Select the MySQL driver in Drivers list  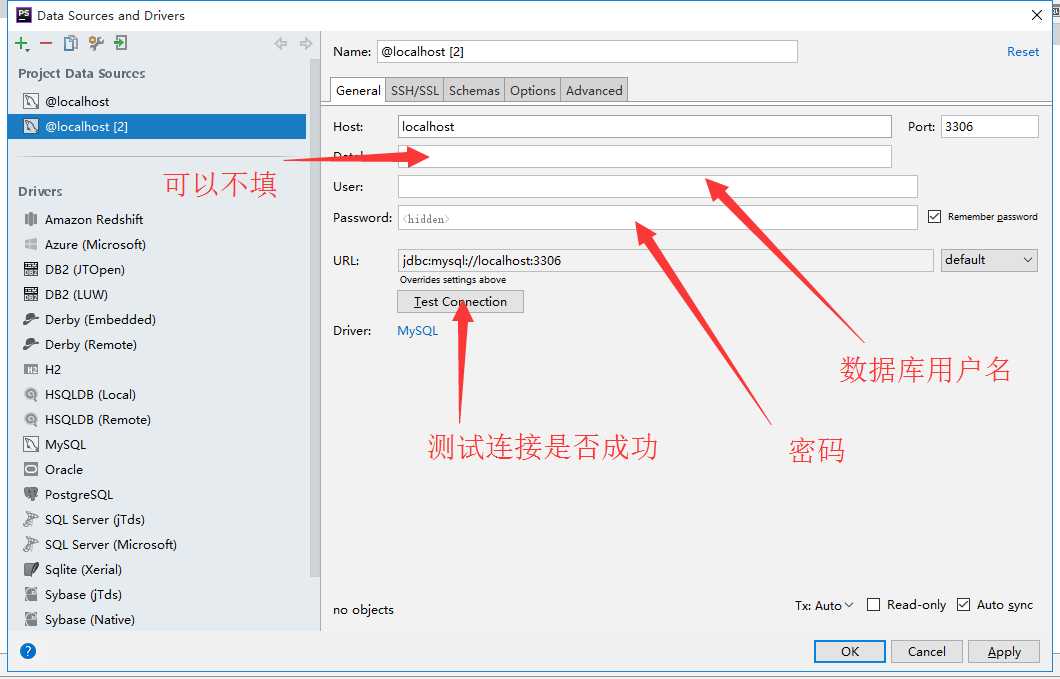point(65,444)
